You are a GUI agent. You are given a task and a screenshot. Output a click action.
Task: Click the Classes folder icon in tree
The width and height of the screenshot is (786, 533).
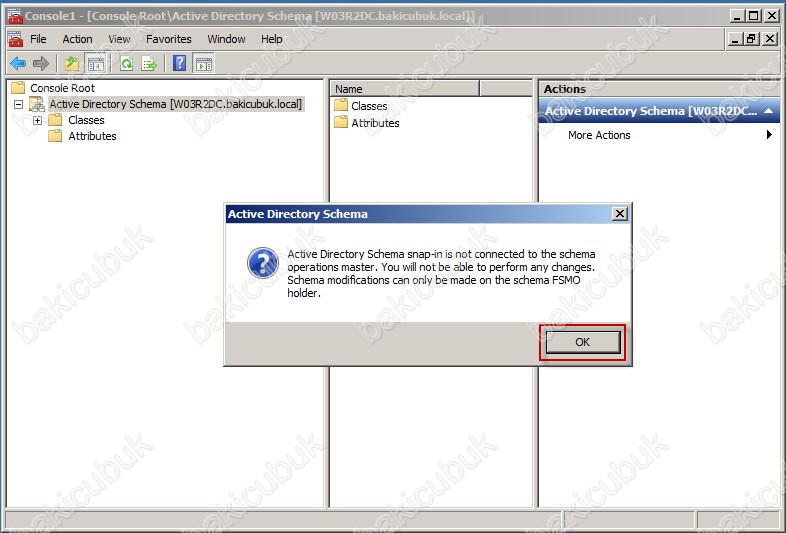pos(55,120)
